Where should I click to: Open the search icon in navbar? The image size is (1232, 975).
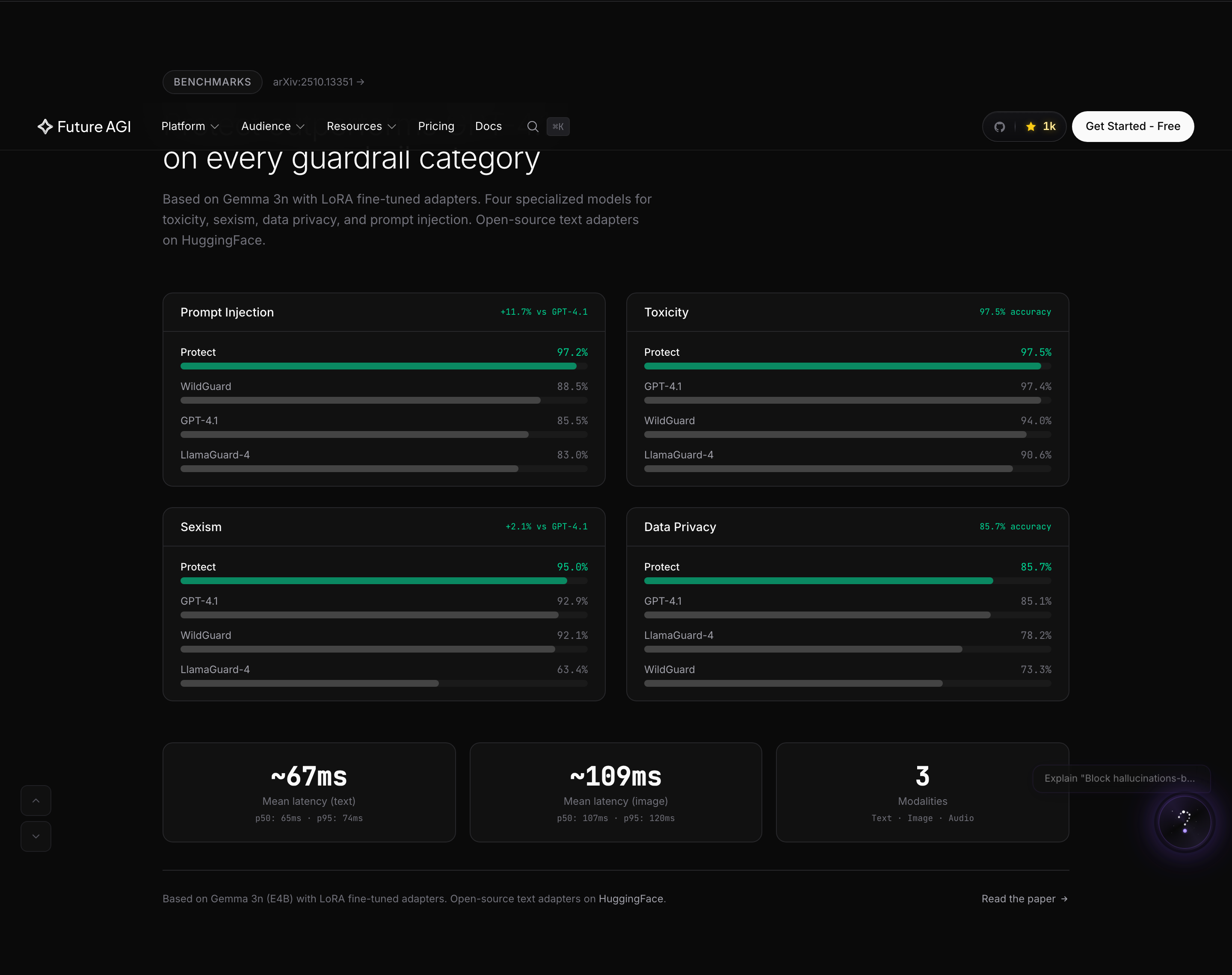(532, 126)
